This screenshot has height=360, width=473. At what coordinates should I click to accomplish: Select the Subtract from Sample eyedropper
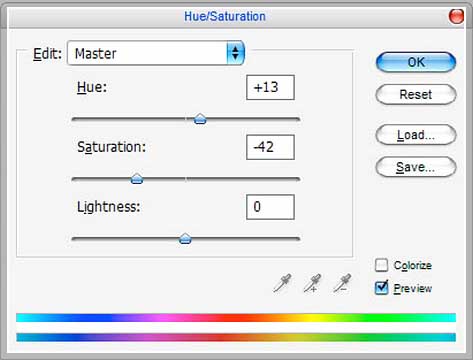point(342,283)
